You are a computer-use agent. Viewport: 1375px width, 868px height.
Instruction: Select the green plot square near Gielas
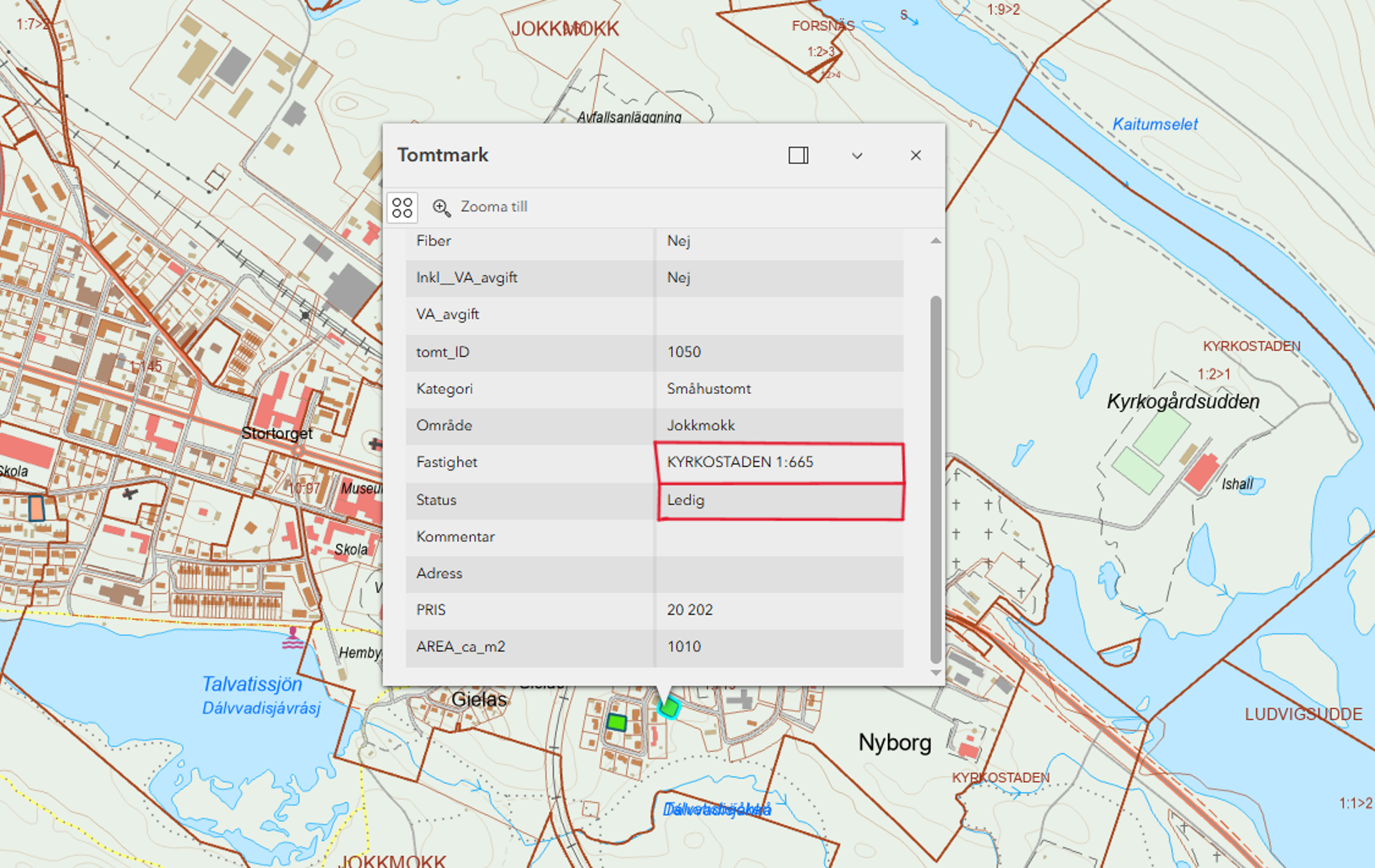tap(616, 722)
